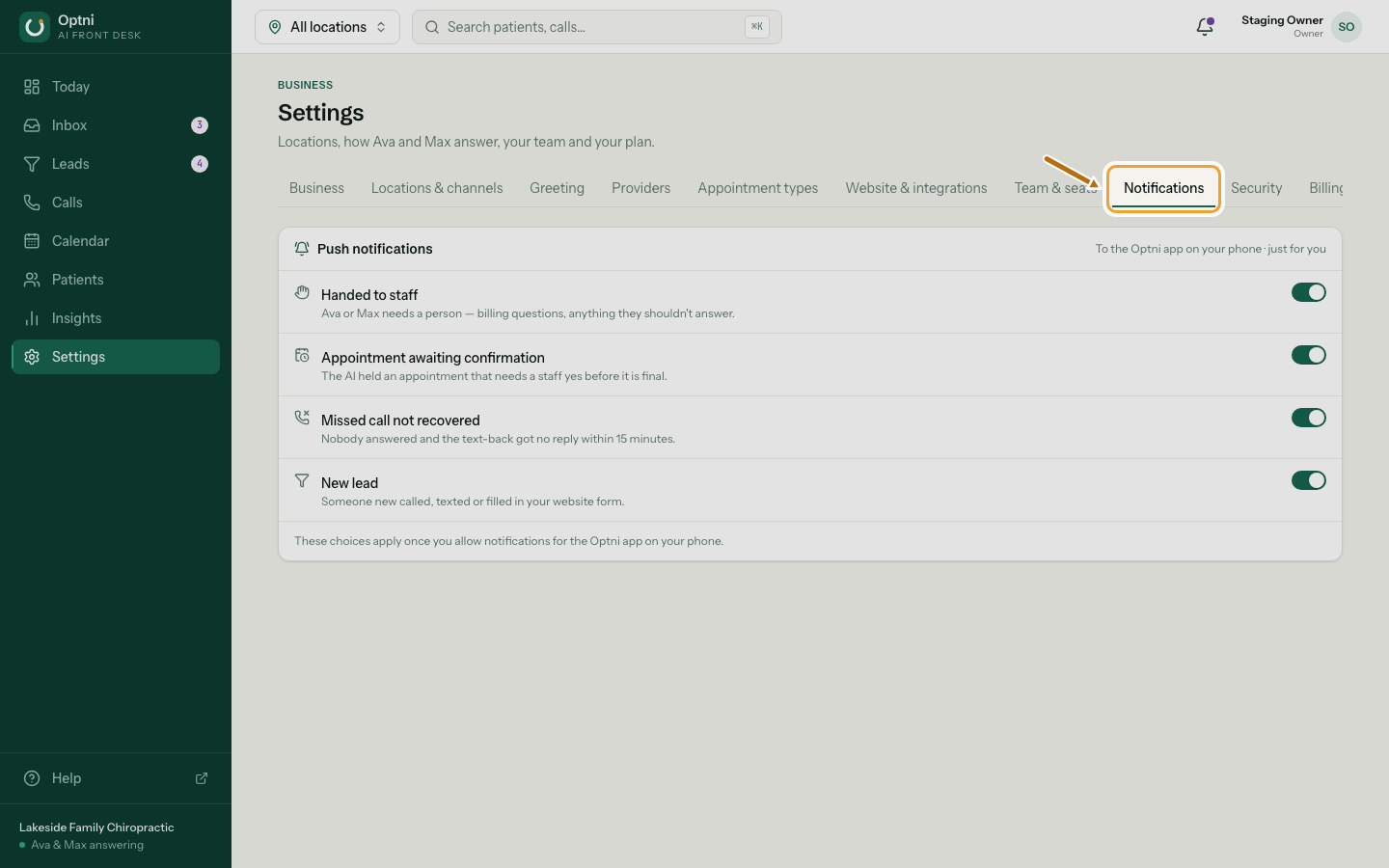The width and height of the screenshot is (1389, 868).
Task: Click the Today dashboard grid icon
Action: click(32, 87)
